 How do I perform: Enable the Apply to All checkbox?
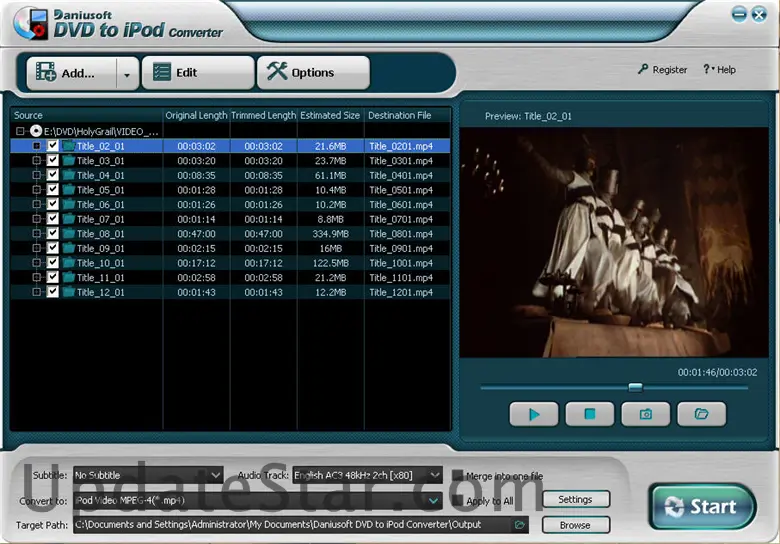pos(458,500)
